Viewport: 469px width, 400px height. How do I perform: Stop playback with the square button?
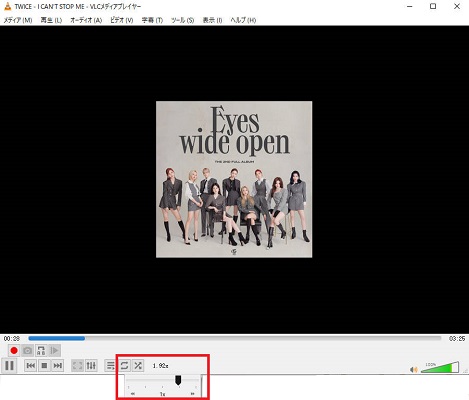[x=44, y=366]
